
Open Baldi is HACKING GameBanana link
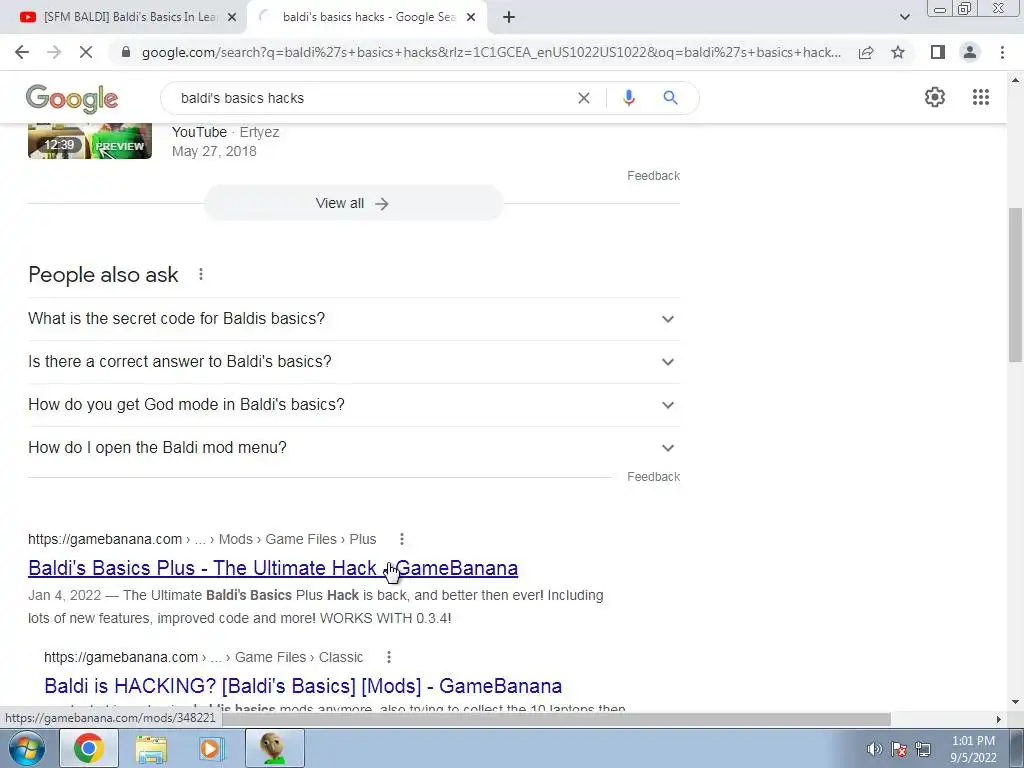tap(303, 686)
